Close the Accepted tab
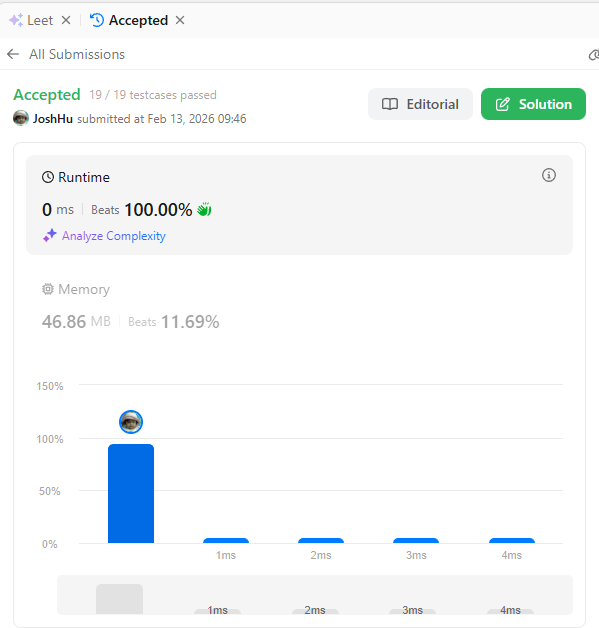Screen dimensions: 599x628 click(180, 20)
